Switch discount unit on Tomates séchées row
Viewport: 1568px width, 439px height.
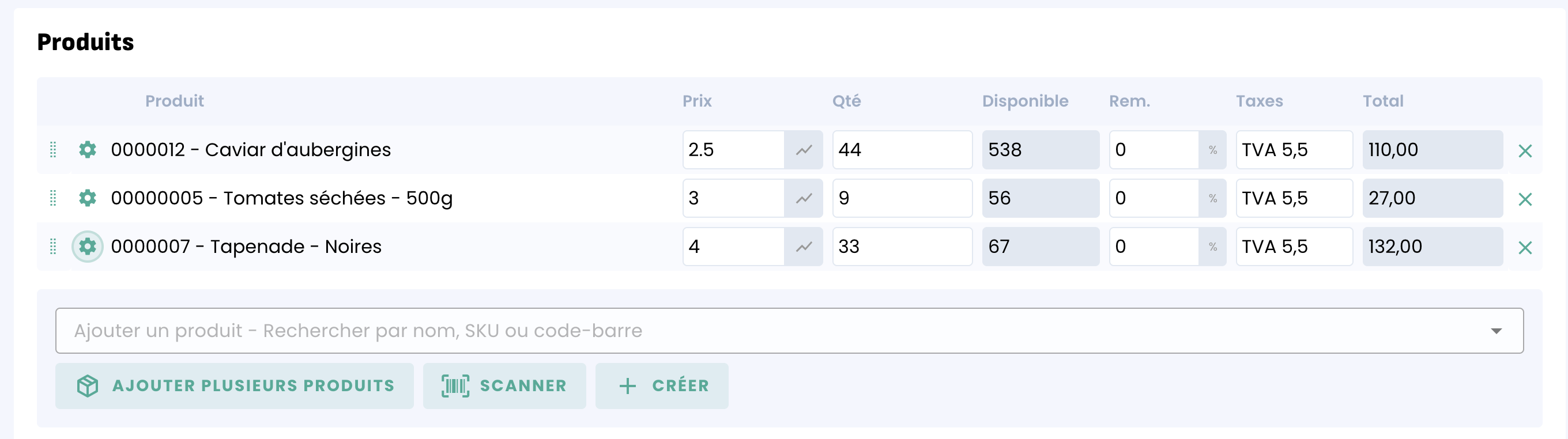click(x=1212, y=198)
